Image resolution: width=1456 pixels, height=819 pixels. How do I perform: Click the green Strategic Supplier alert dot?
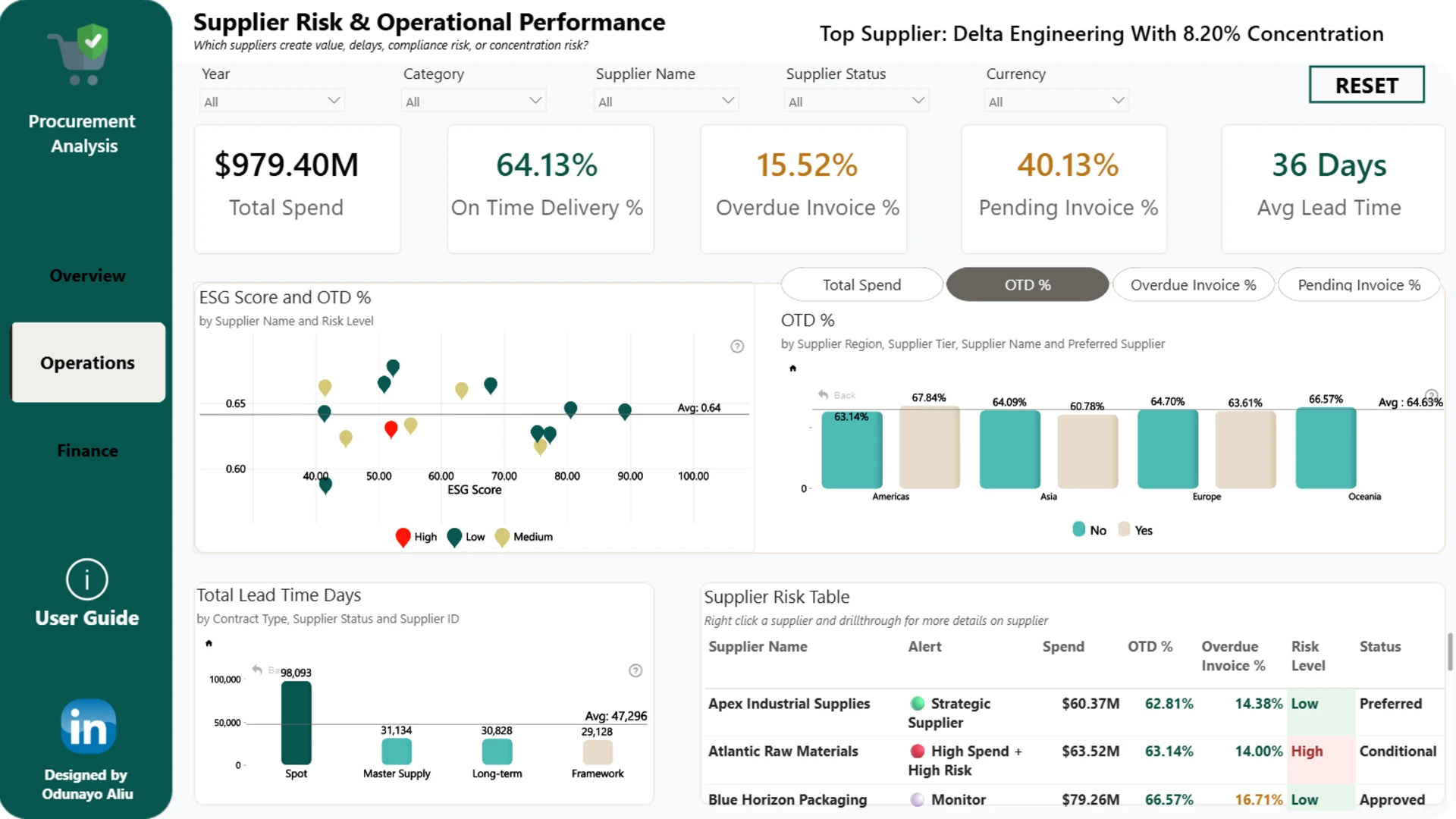(x=917, y=704)
